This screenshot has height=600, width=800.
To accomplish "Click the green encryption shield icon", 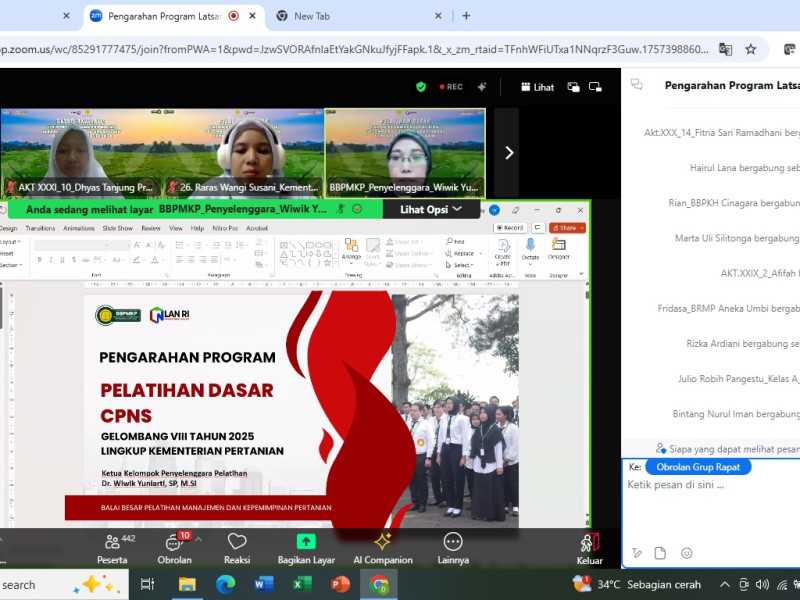I will 421,87.
